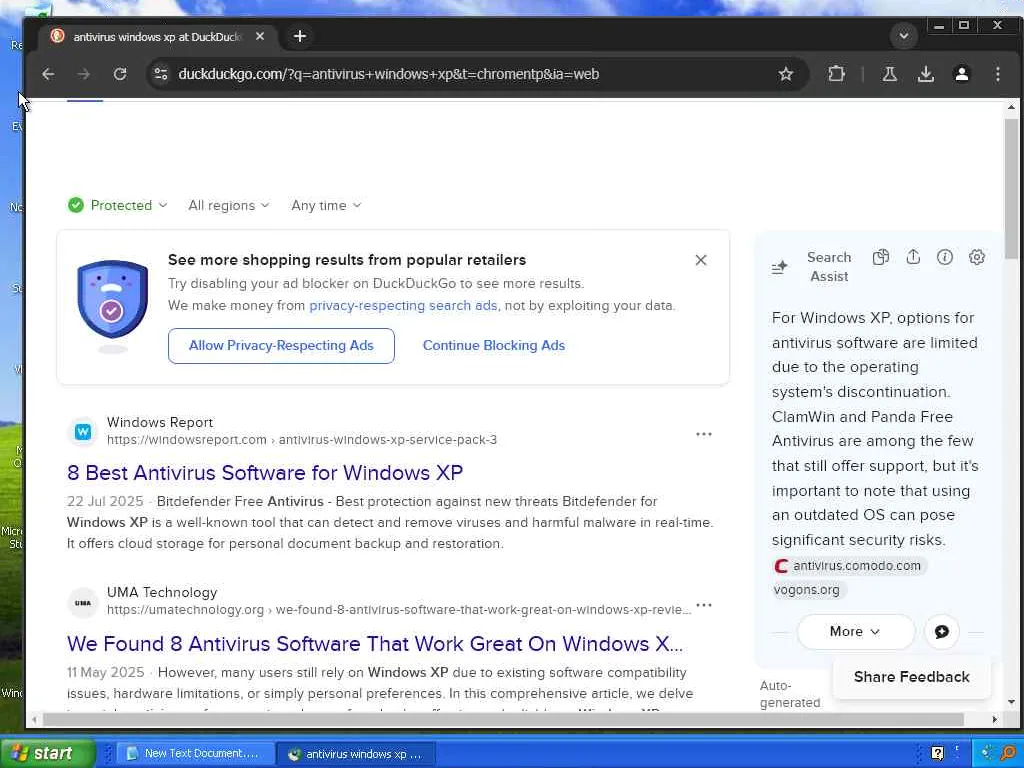Screen dimensions: 1024x768
Task: Open the windowsreport.com URL link
Action: (x=302, y=440)
